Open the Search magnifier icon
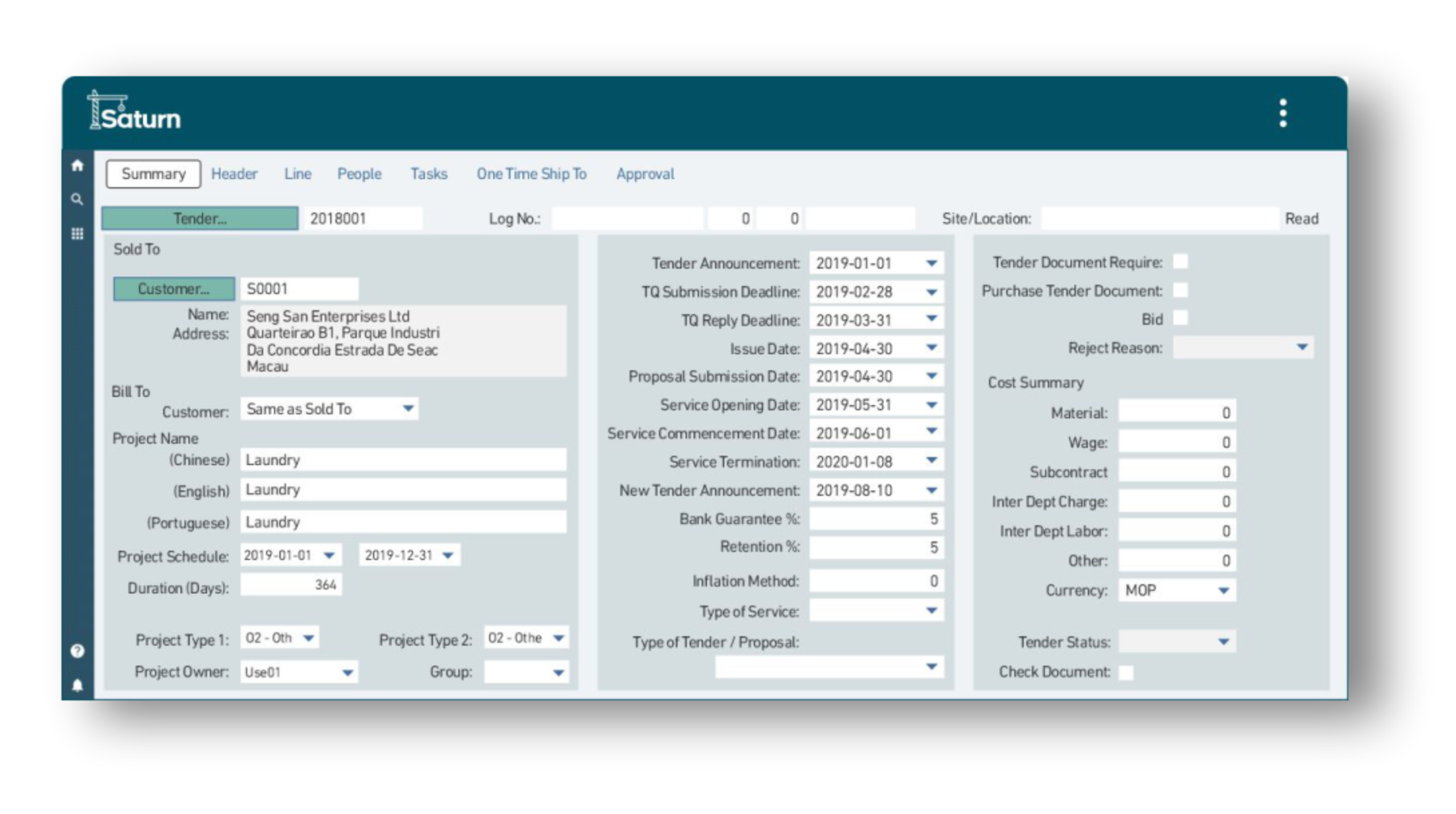The width and height of the screenshot is (1456, 814). coord(78,199)
